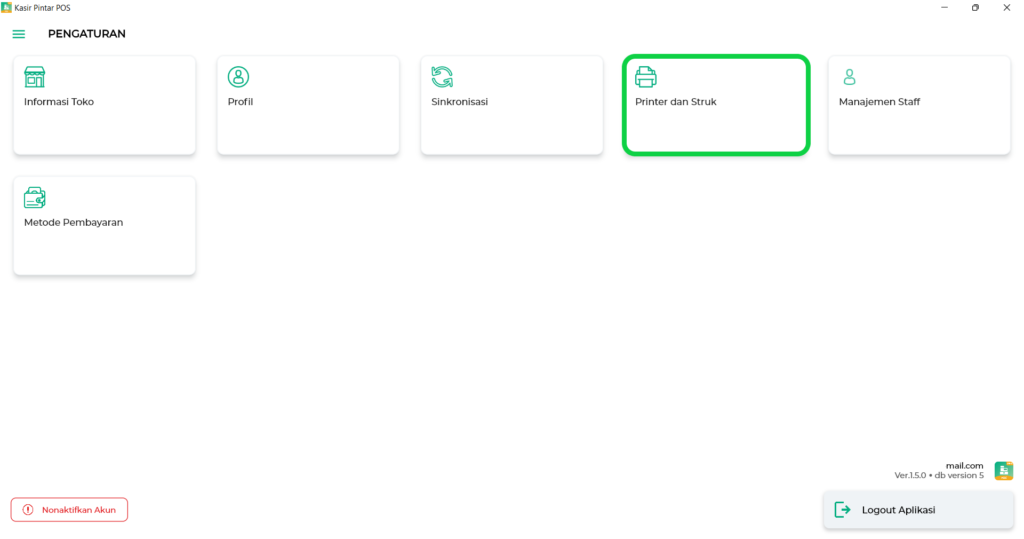
Task: Open the Printer dan Struk label
Action: tap(676, 102)
